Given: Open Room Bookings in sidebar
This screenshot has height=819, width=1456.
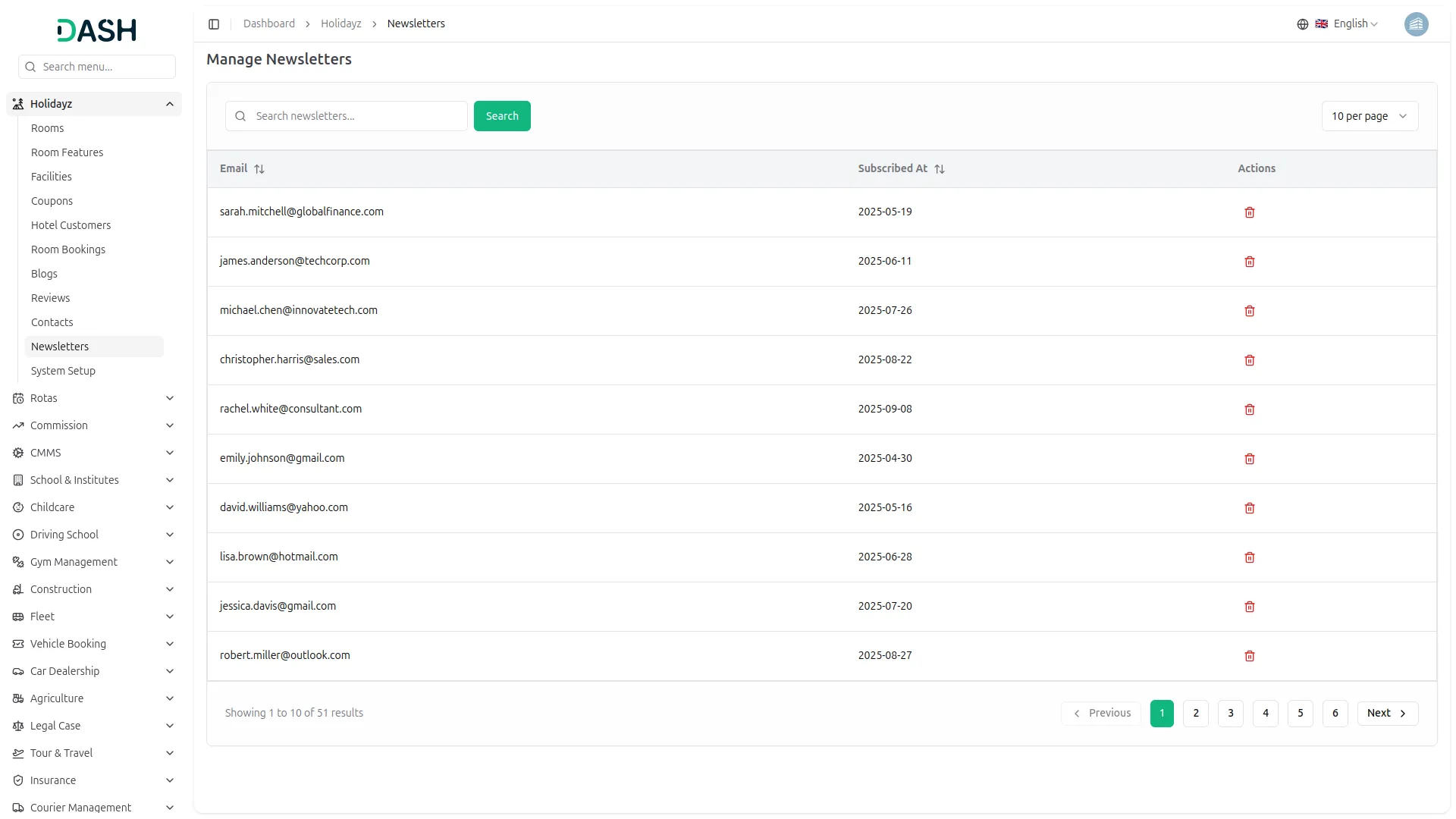Looking at the screenshot, I should pos(68,249).
